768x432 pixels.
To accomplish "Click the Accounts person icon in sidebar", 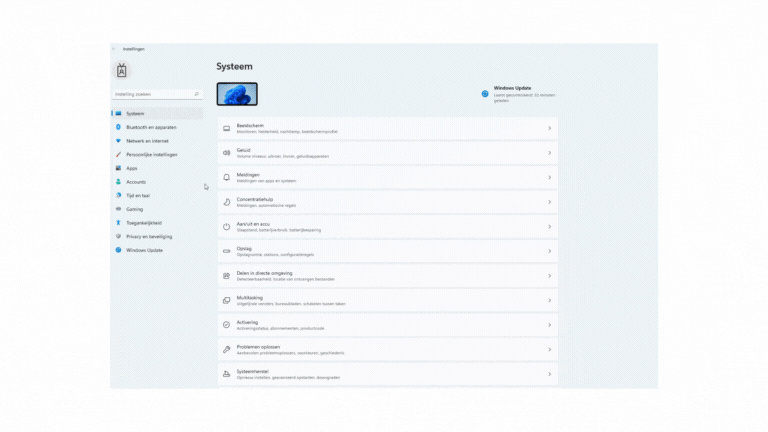I will 118,182.
